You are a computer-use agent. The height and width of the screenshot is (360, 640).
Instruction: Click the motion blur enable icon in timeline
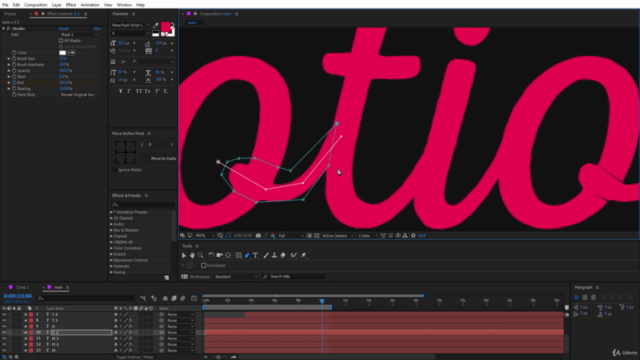[183, 298]
